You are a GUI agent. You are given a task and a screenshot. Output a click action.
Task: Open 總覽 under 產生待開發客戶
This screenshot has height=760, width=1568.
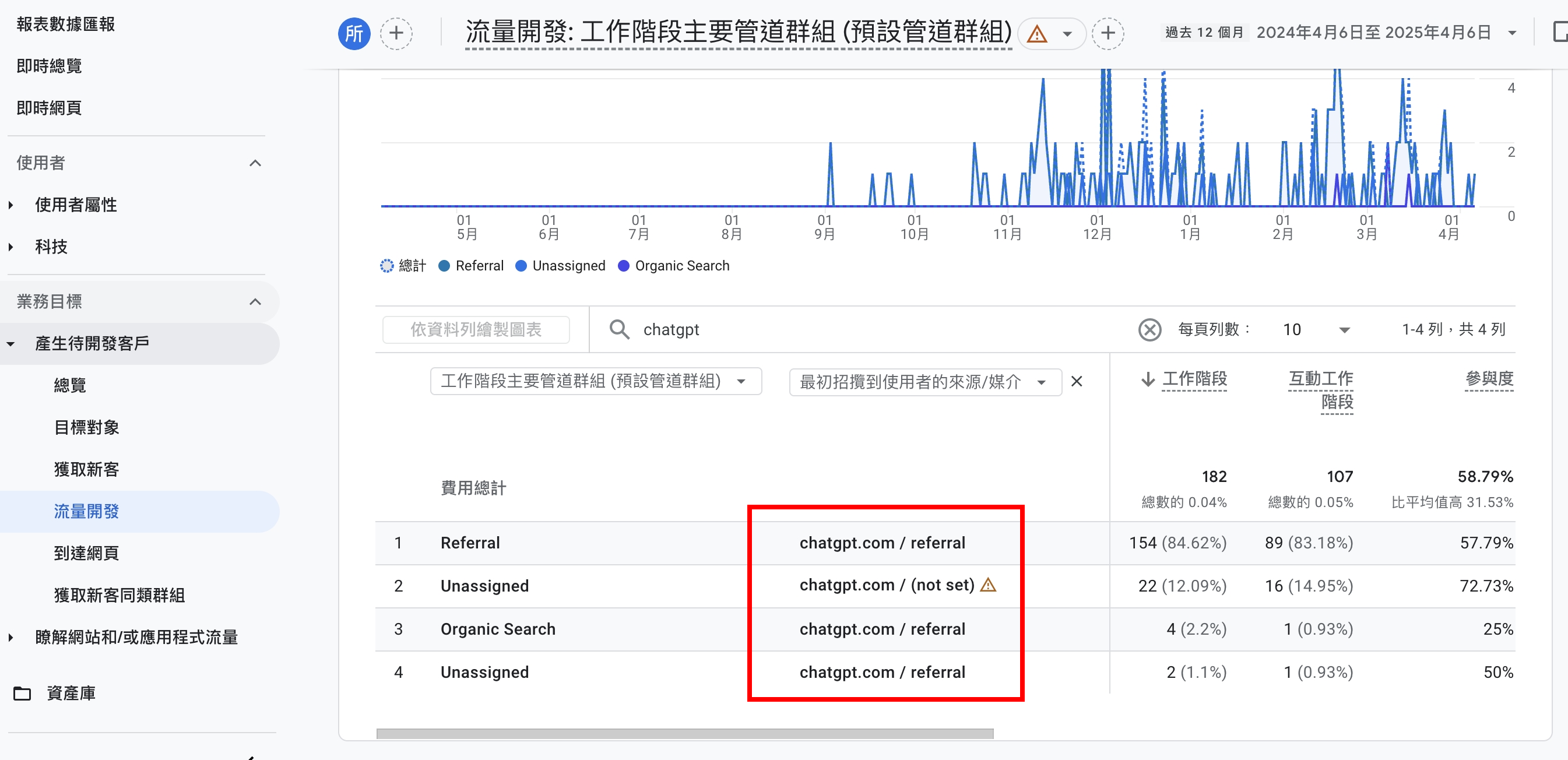(70, 385)
